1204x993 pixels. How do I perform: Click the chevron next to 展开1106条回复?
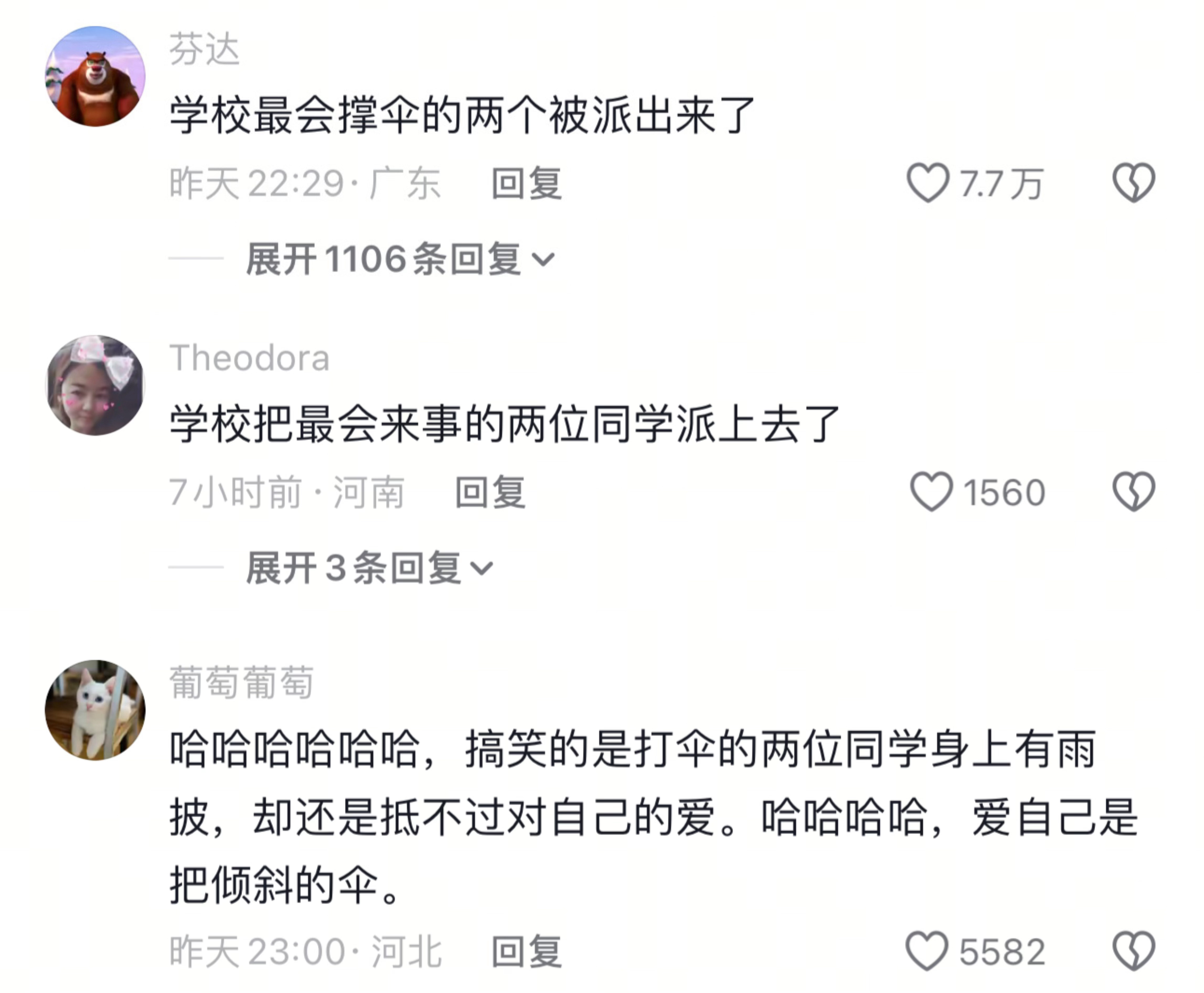tap(543, 260)
